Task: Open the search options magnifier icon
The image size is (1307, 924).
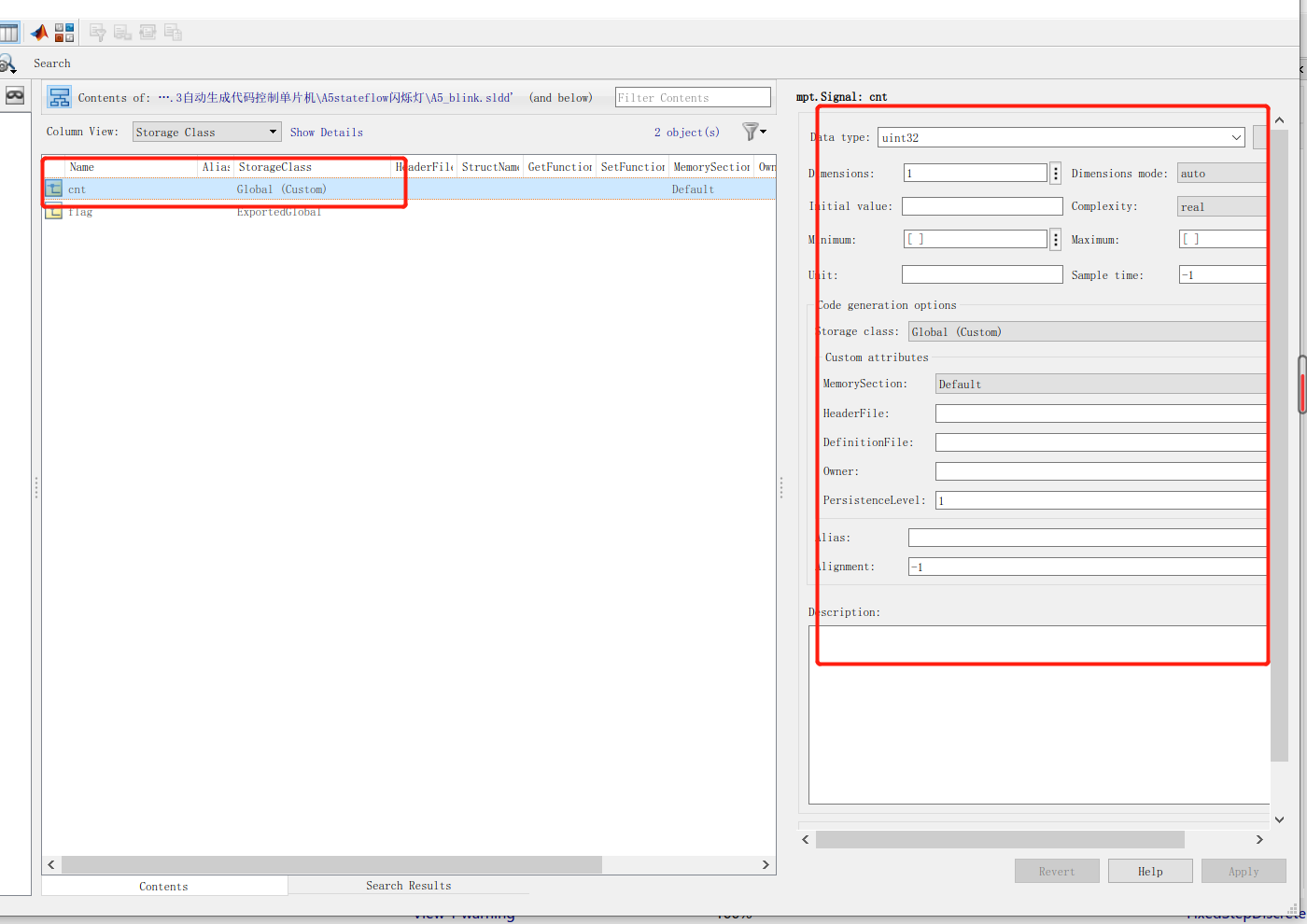Action: coord(7,63)
